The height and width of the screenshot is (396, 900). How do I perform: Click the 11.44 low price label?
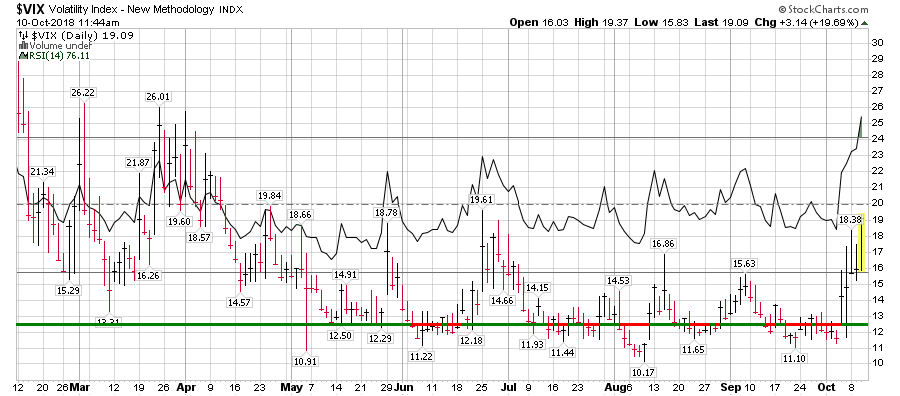point(561,352)
